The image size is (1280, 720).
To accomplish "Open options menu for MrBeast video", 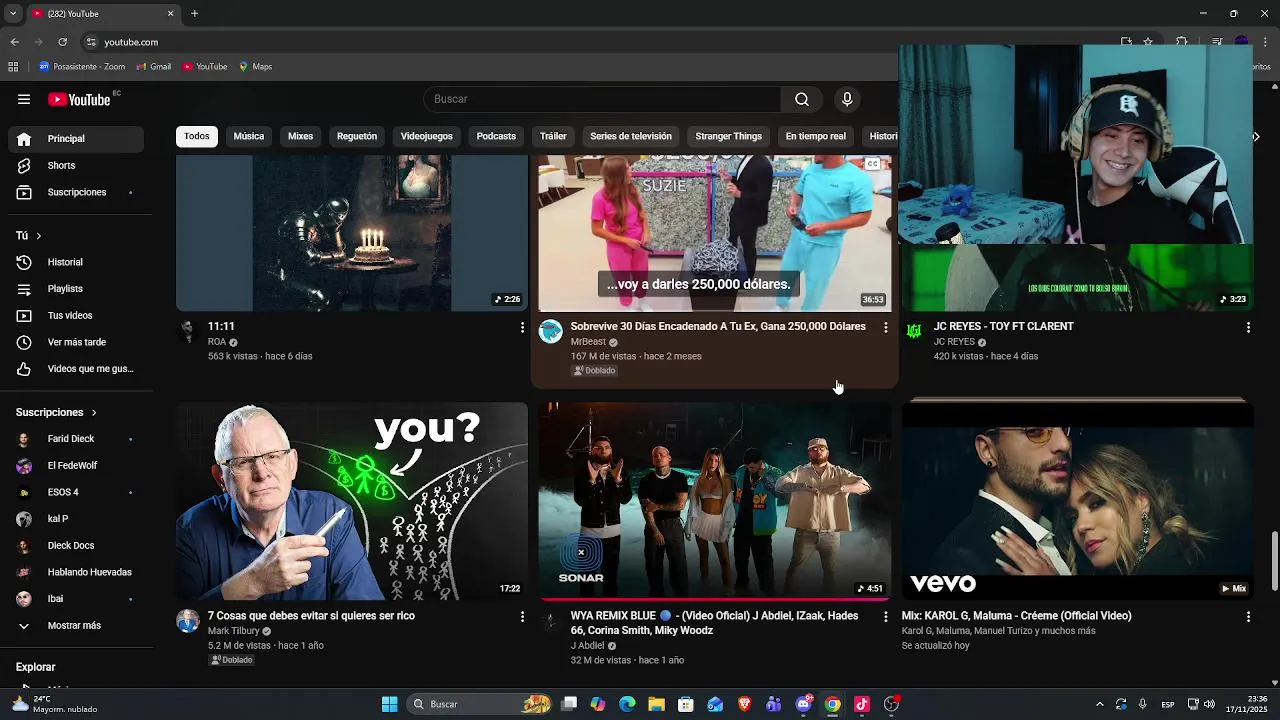I will (885, 327).
